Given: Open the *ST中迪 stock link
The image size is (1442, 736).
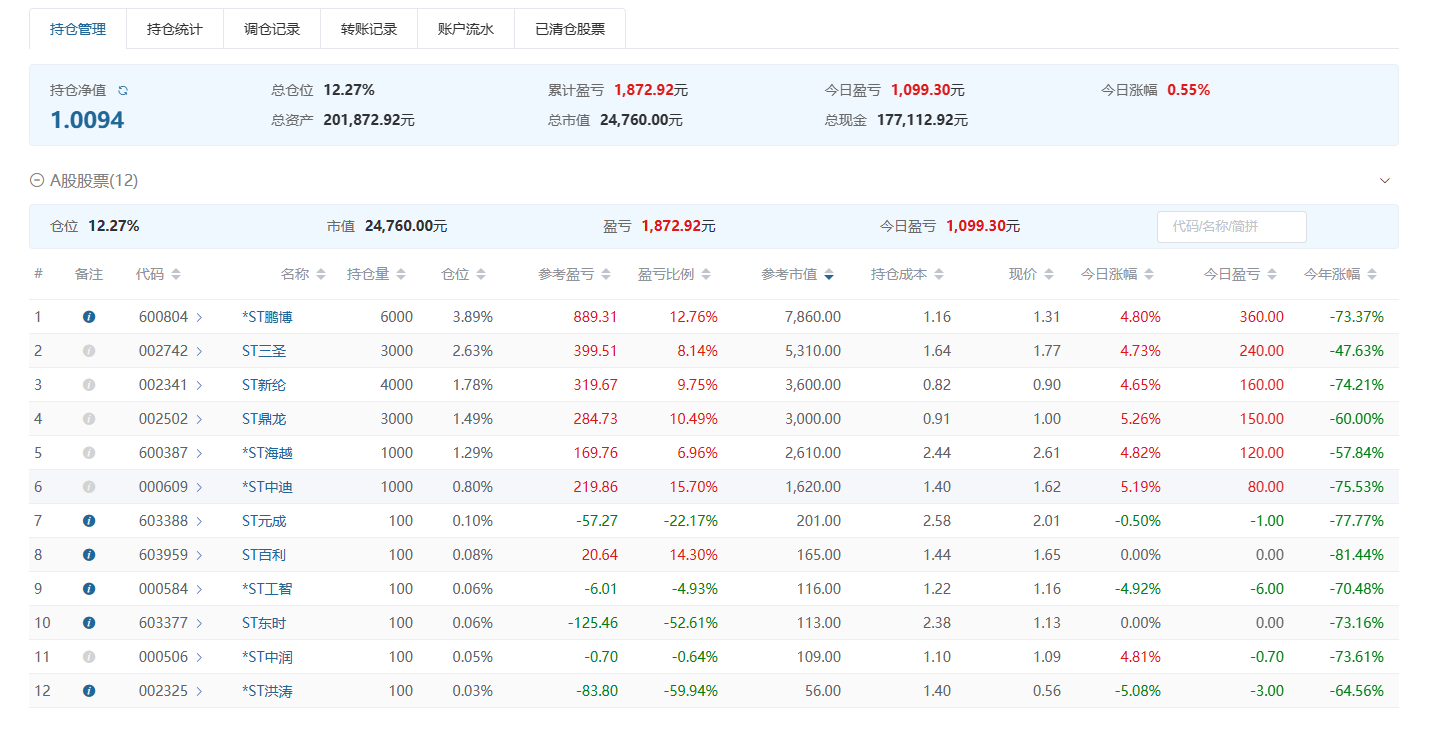Looking at the screenshot, I should coord(267,487).
